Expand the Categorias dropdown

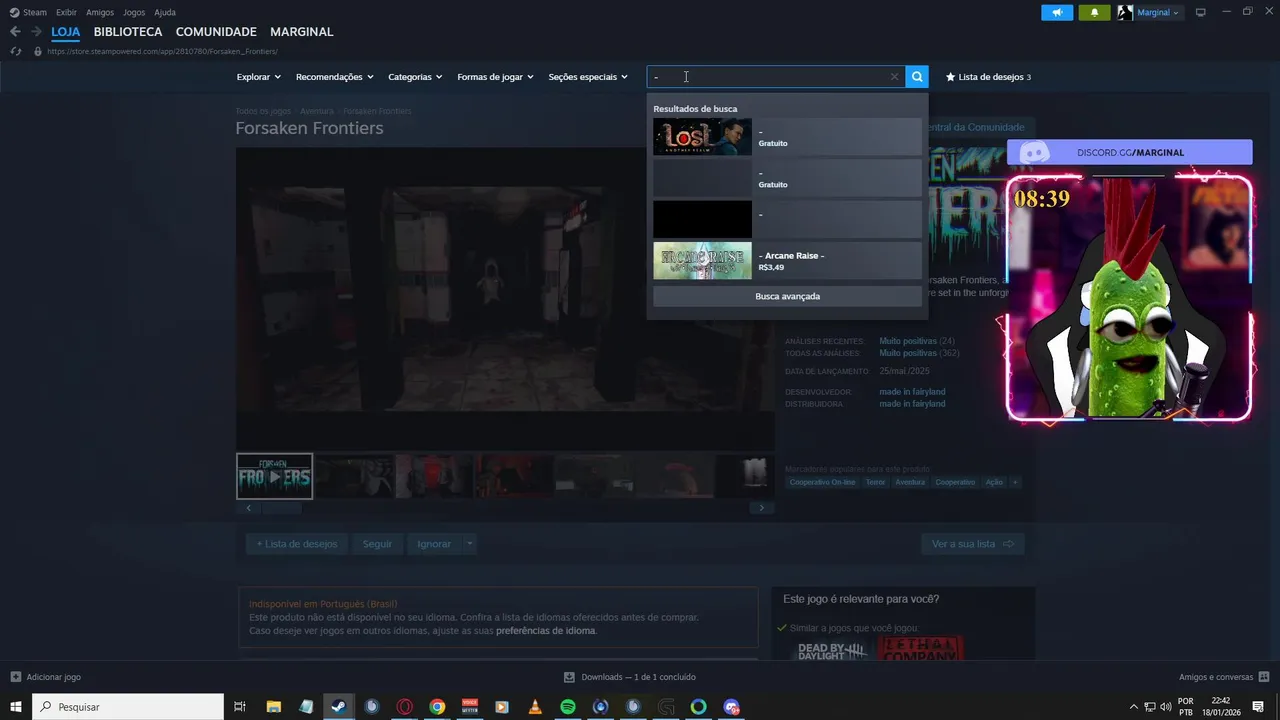click(x=414, y=77)
